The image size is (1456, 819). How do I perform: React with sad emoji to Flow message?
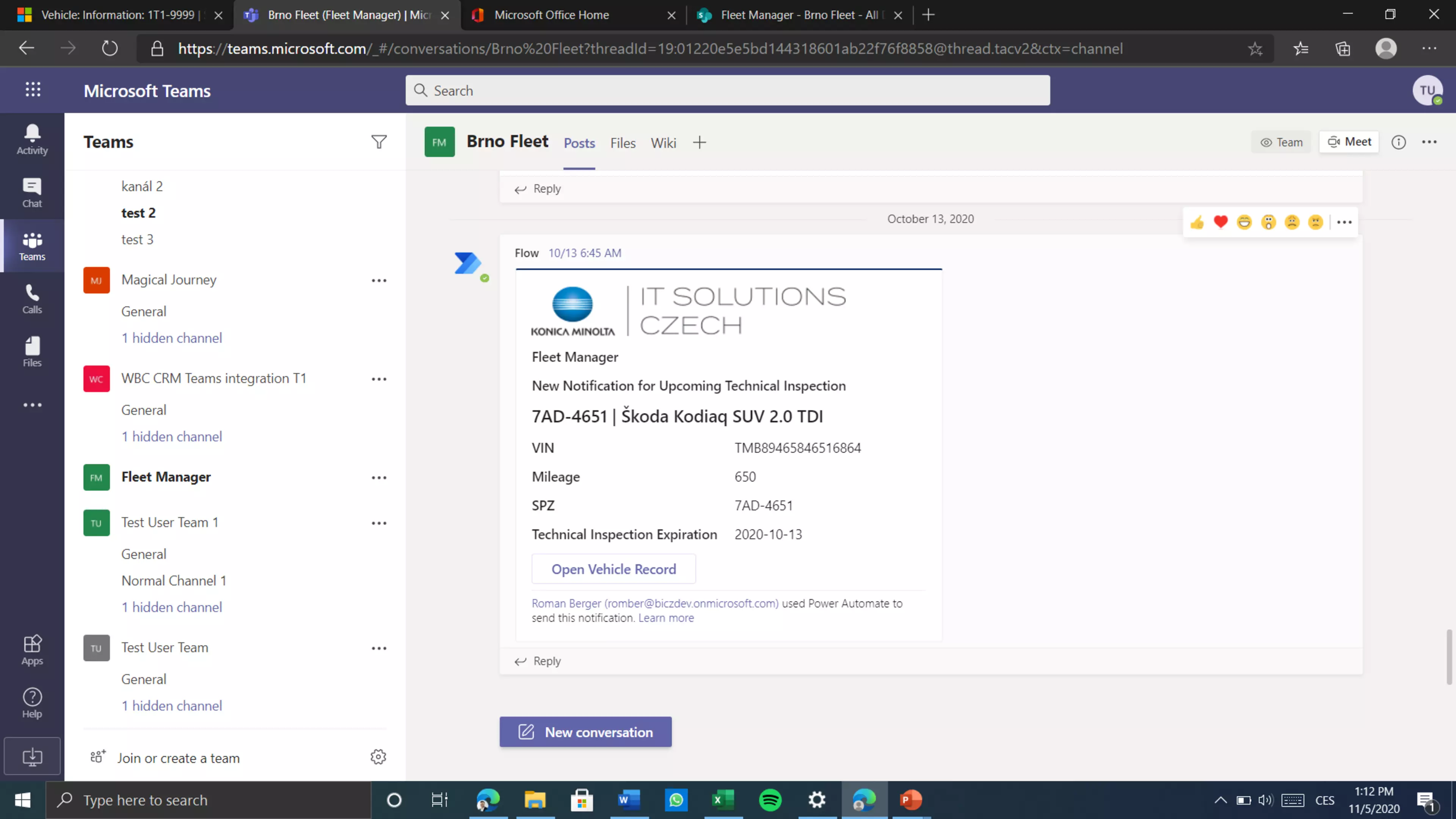1292,222
